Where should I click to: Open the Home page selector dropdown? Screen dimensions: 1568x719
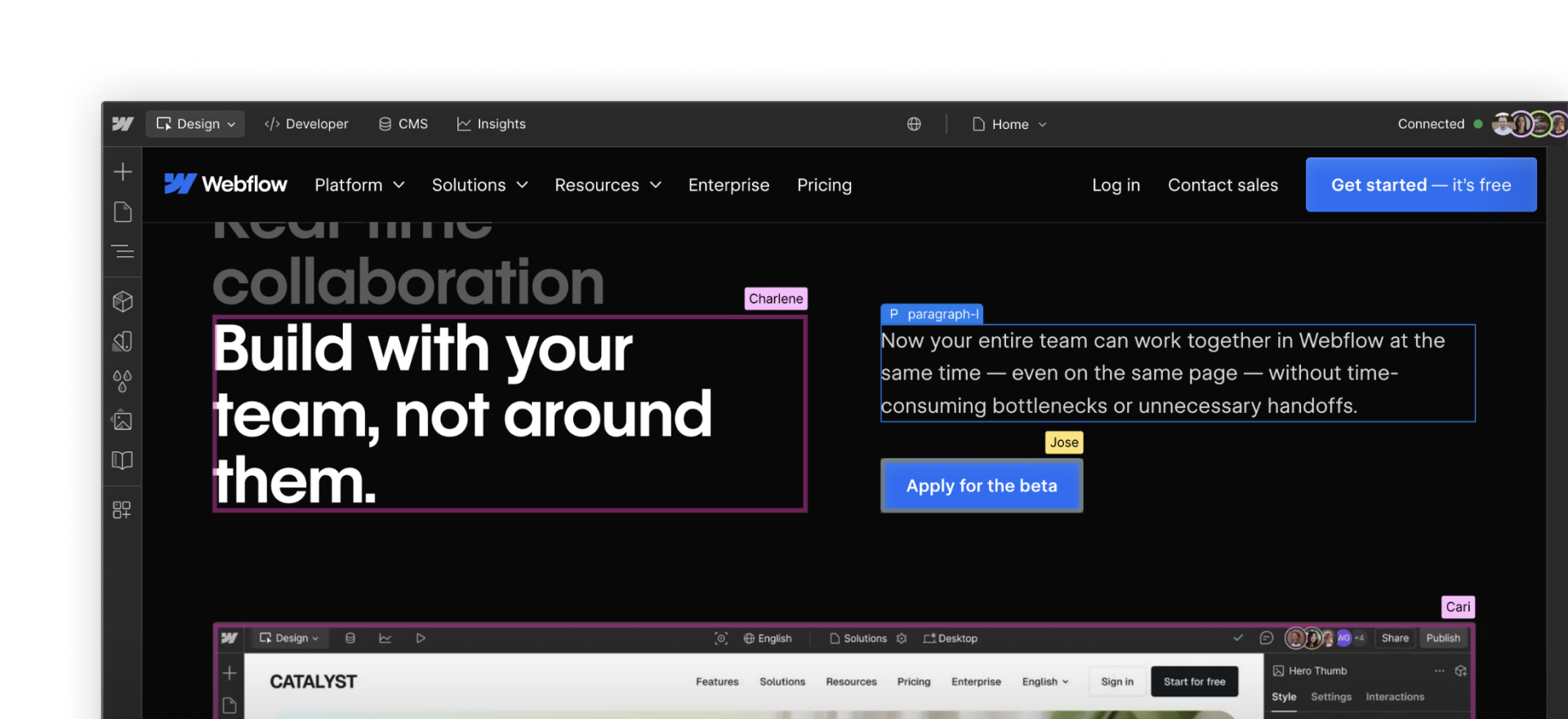click(x=1009, y=124)
